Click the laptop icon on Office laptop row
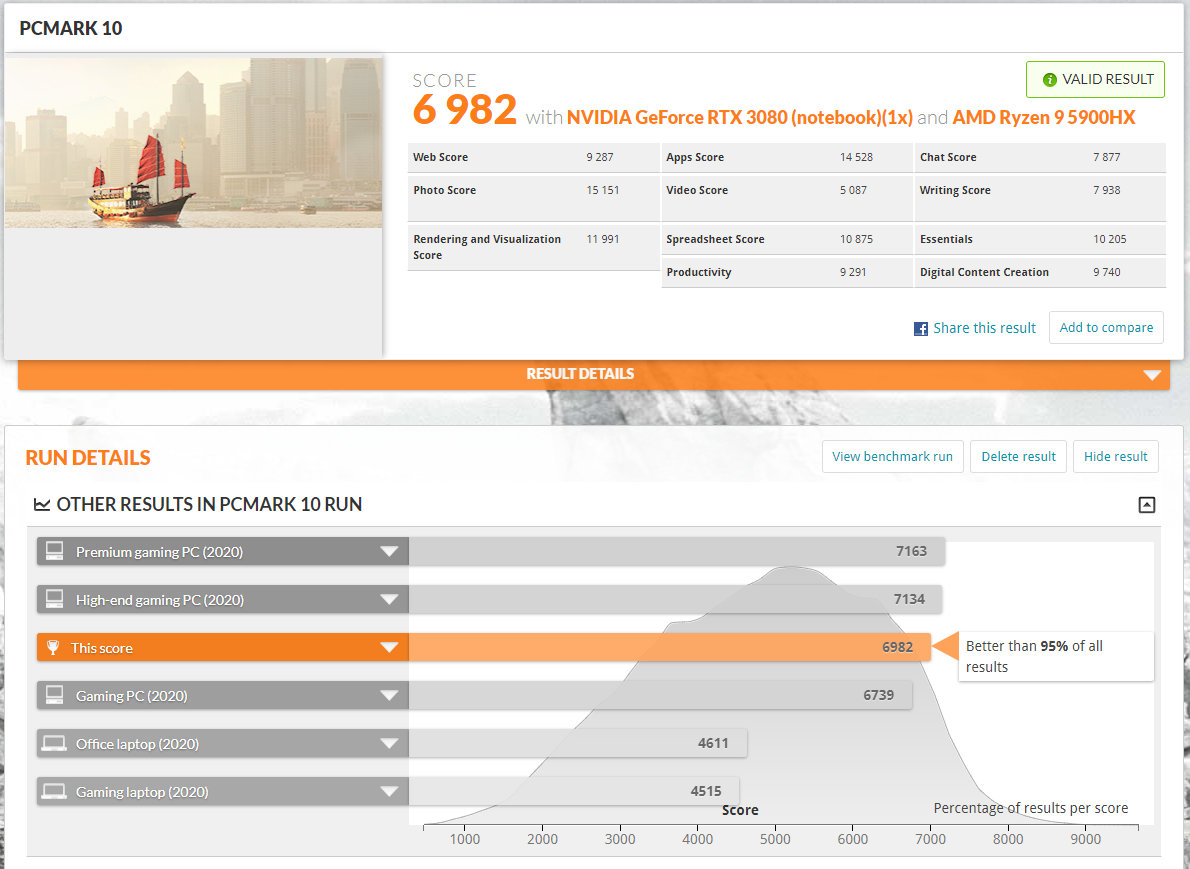 click(x=54, y=743)
